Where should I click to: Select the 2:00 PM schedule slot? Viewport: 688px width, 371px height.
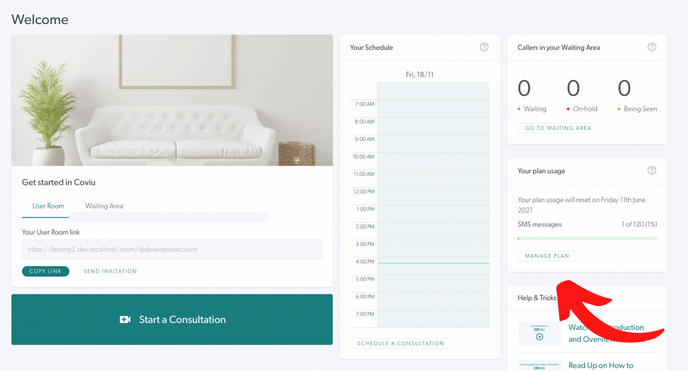pyautogui.click(x=433, y=231)
